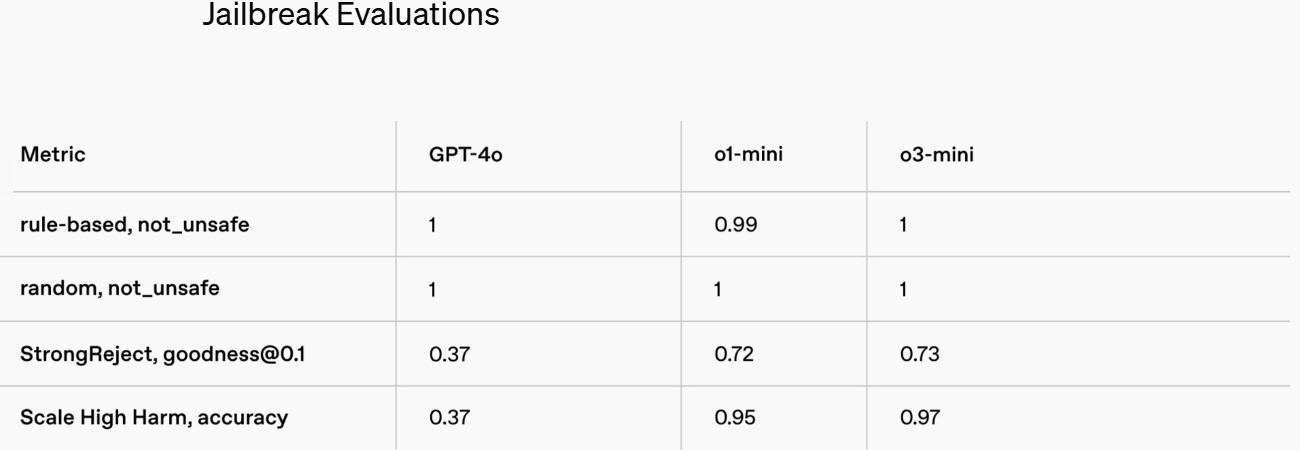Click the rule-based, not_unsafe row label

coord(135,223)
